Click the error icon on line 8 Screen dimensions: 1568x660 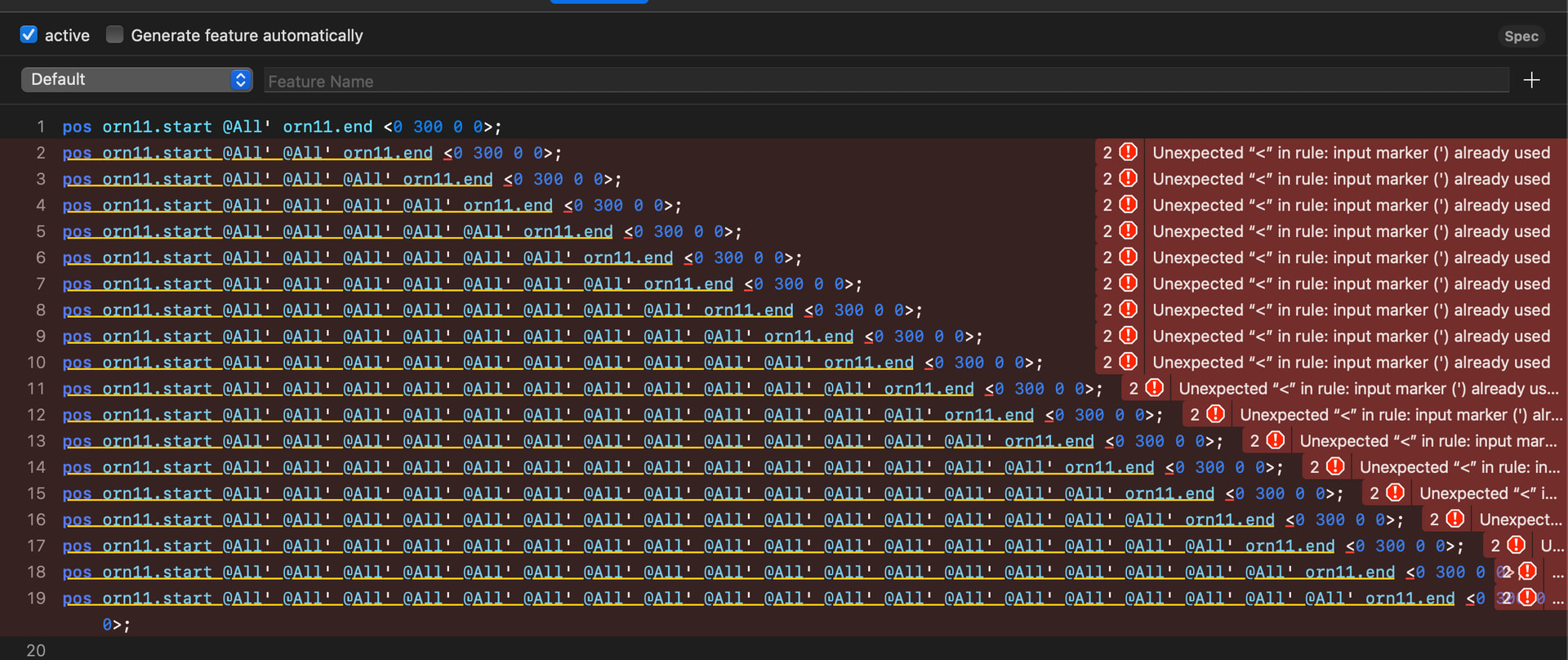[x=1128, y=310]
